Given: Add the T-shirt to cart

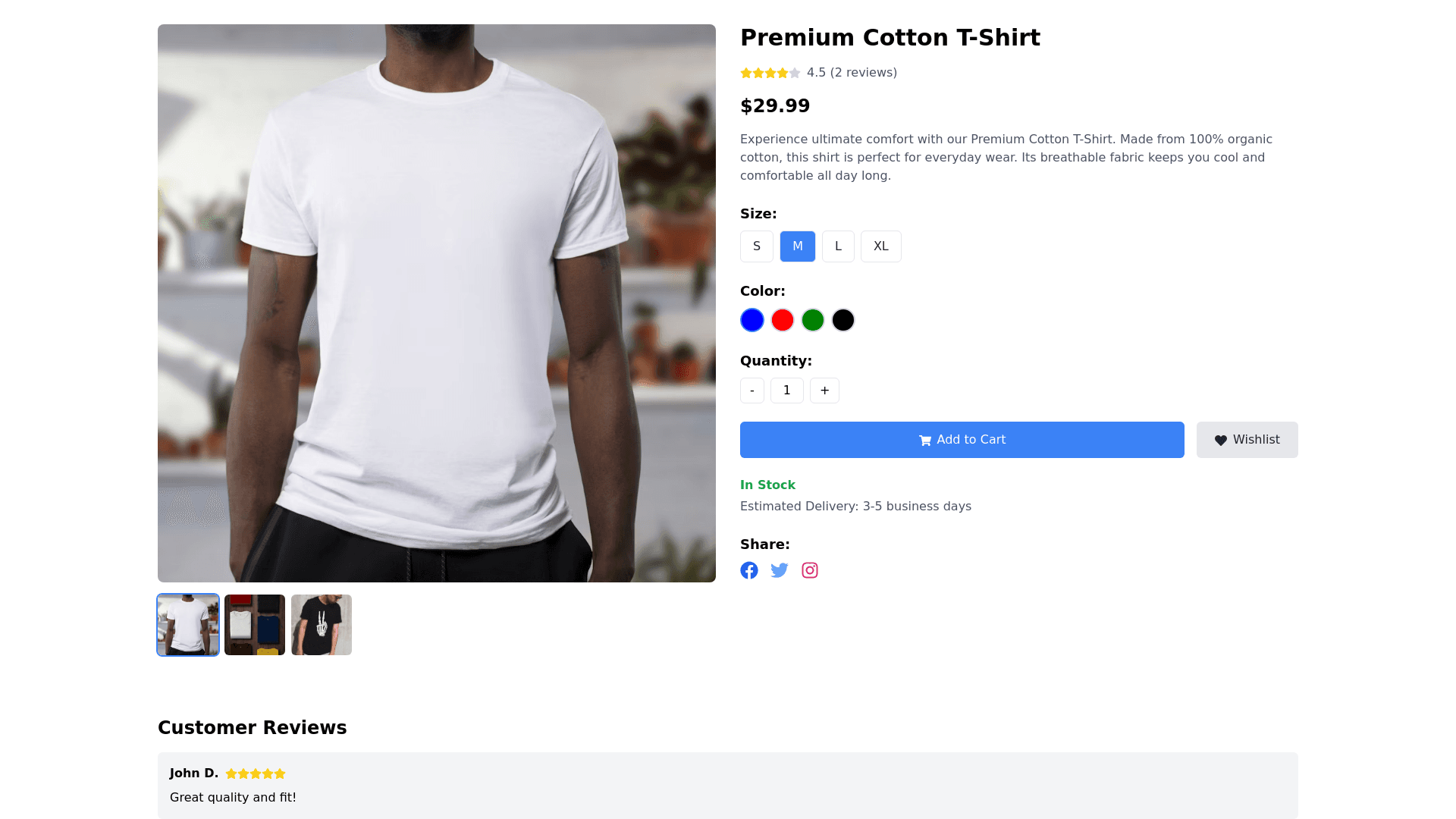Looking at the screenshot, I should (962, 440).
